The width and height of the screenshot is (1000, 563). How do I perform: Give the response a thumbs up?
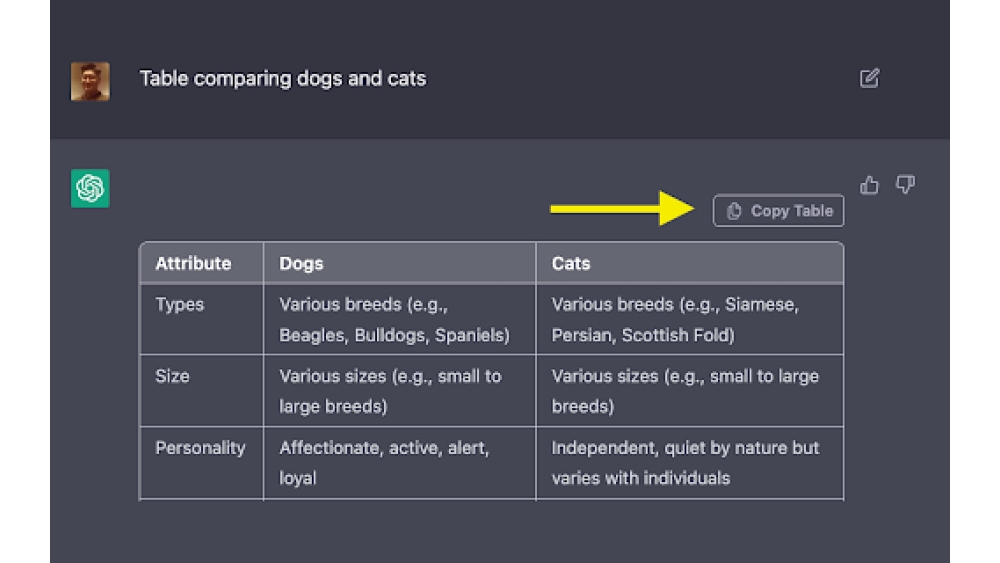click(869, 185)
